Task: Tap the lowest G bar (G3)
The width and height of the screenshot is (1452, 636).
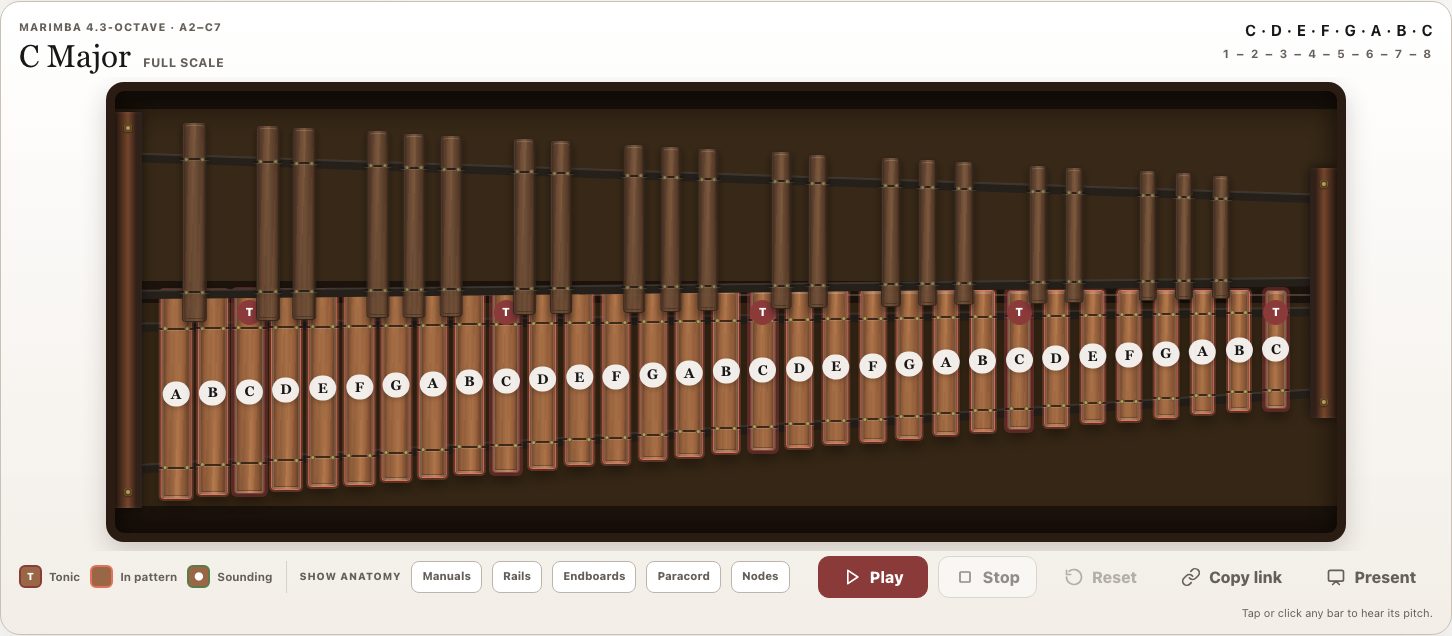Action: 396,387
